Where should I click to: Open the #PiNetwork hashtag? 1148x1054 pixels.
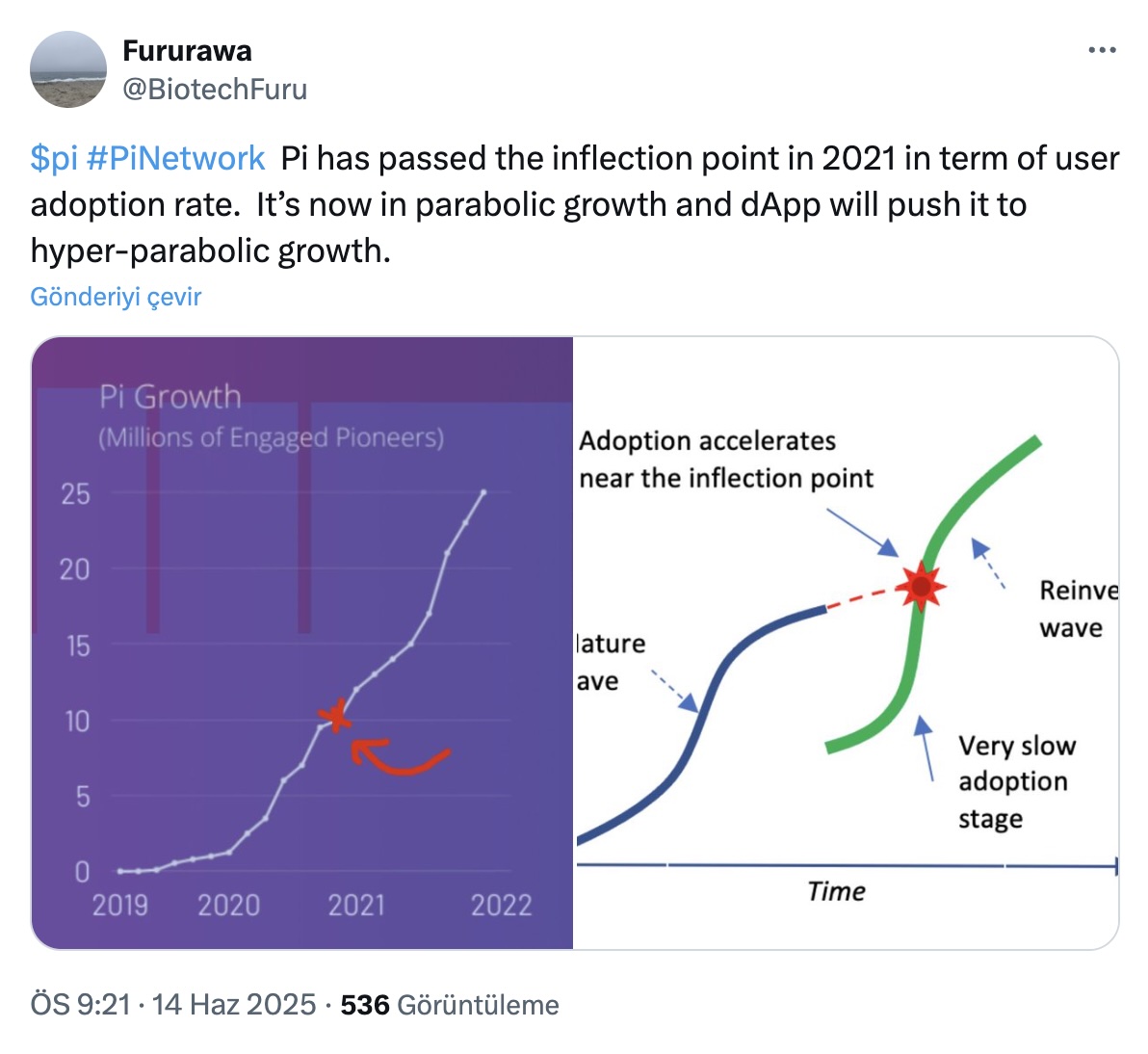pos(175,158)
